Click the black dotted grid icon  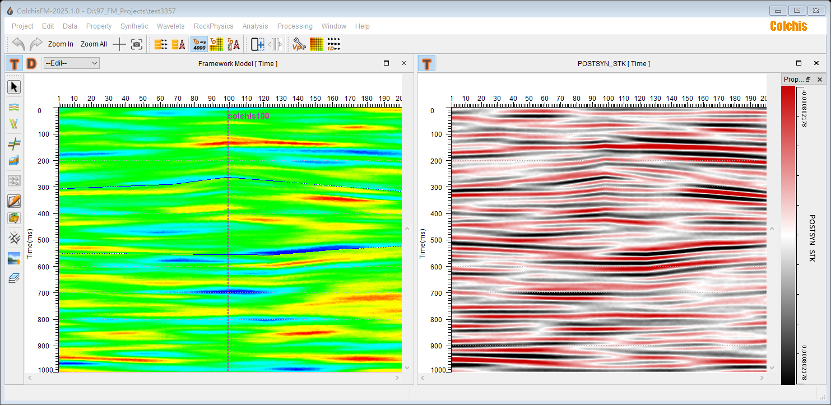333,44
